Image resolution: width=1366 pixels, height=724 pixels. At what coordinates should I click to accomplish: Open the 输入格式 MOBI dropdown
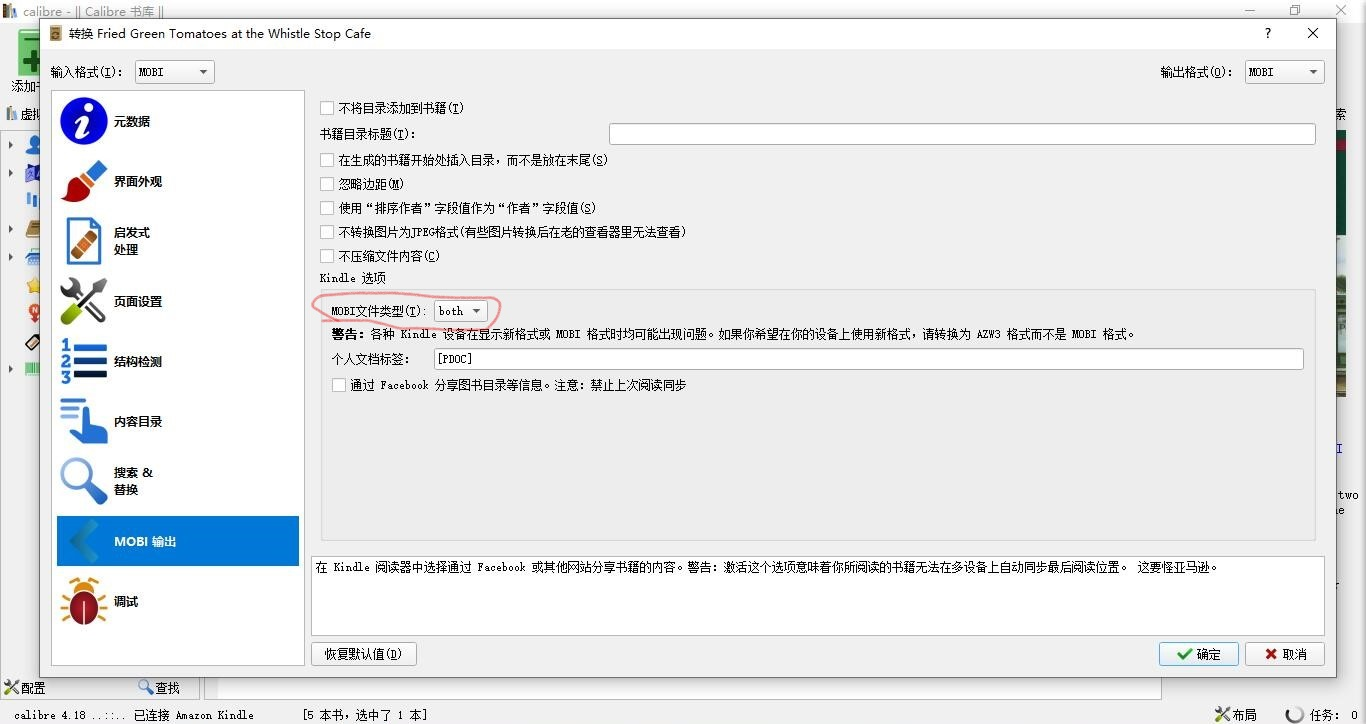click(173, 72)
